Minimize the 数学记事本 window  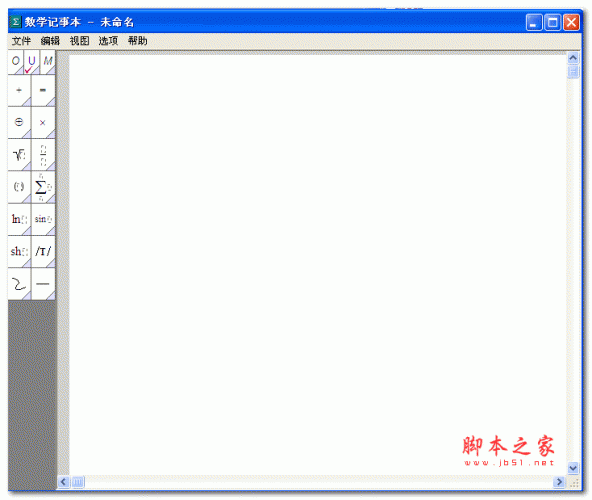tap(534, 23)
